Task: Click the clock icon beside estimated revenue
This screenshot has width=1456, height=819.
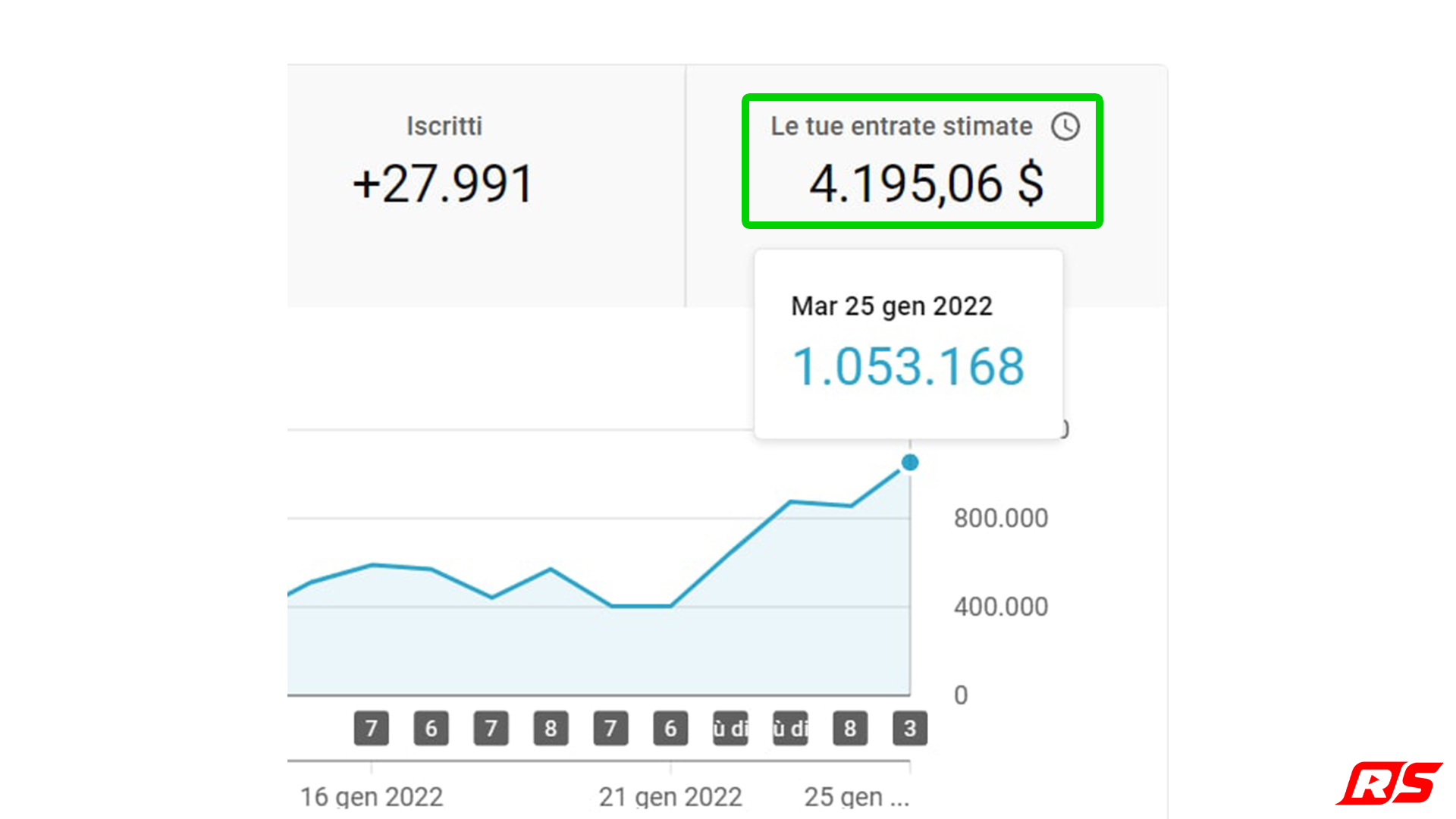Action: pyautogui.click(x=1065, y=127)
